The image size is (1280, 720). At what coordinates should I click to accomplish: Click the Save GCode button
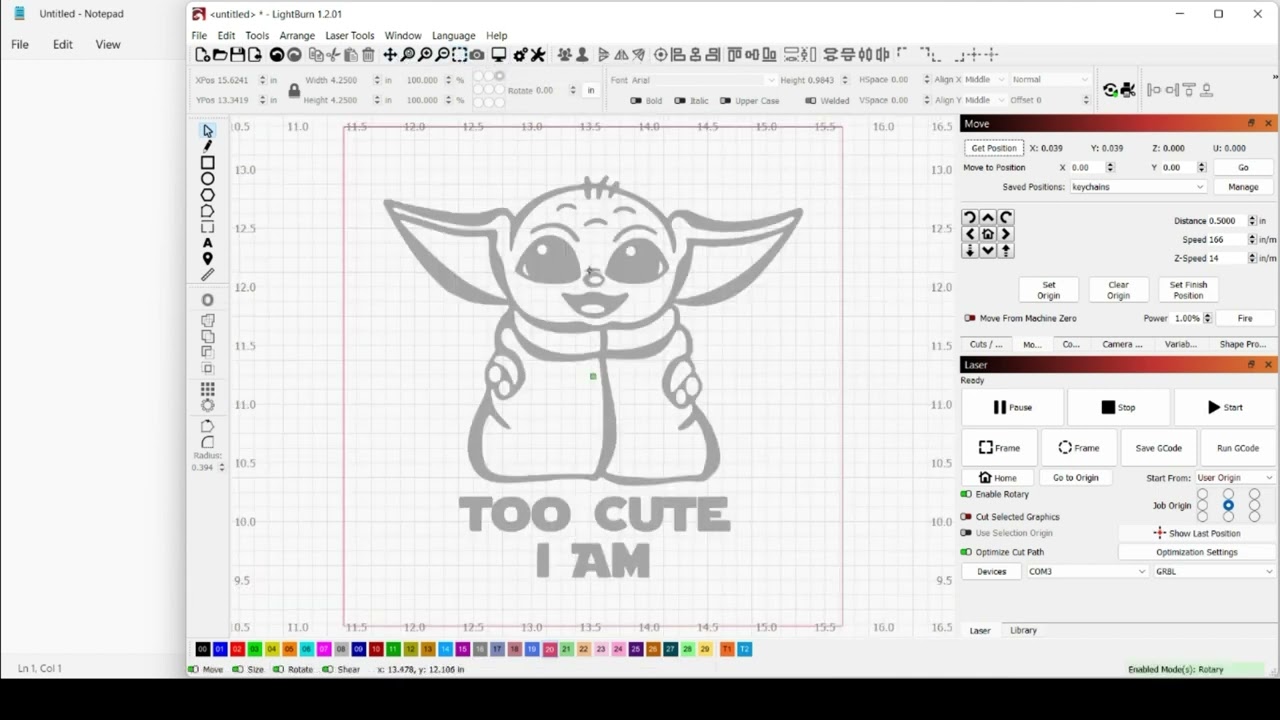click(1158, 448)
